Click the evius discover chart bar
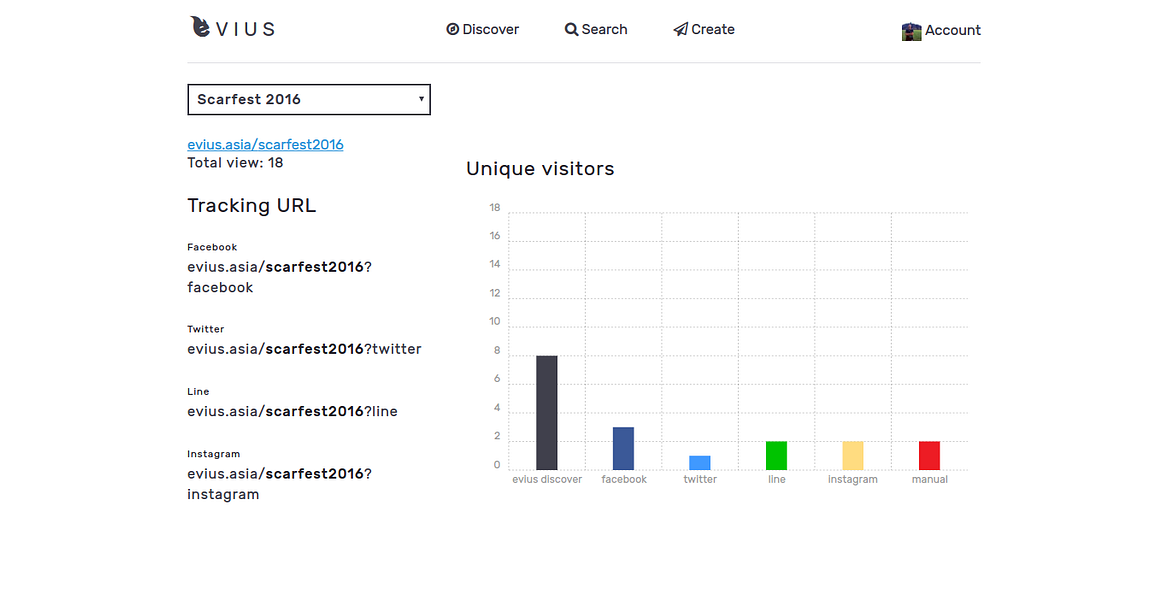The height and width of the screenshot is (600, 1168). [x=547, y=413]
